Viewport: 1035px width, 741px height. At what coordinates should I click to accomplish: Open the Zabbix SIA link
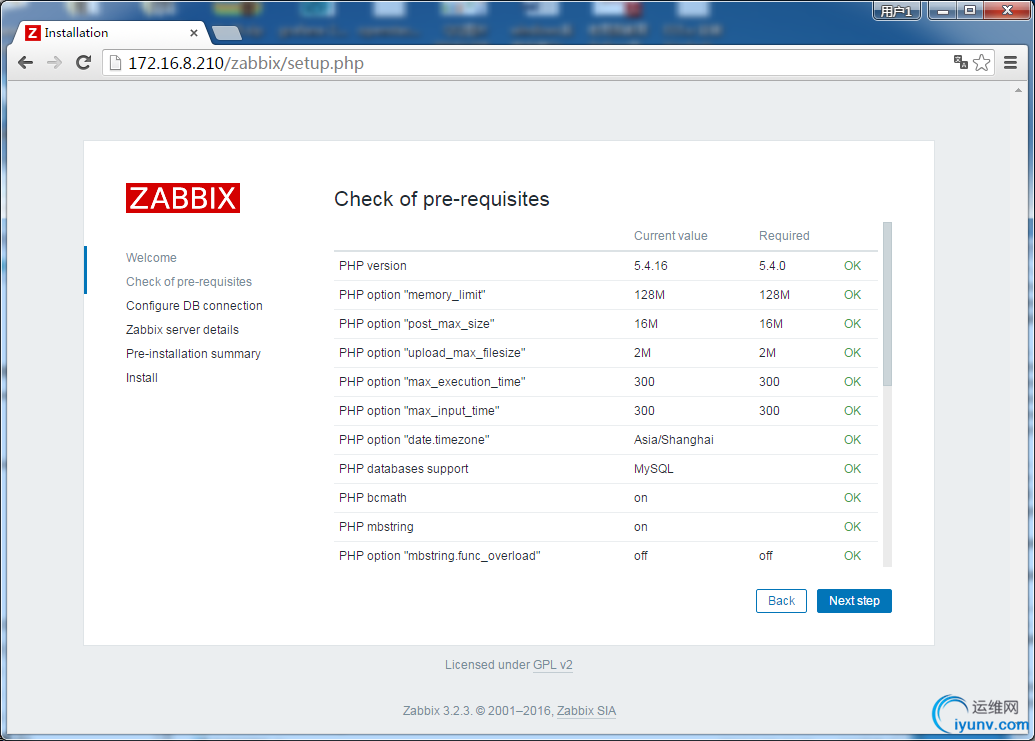[x=586, y=711]
